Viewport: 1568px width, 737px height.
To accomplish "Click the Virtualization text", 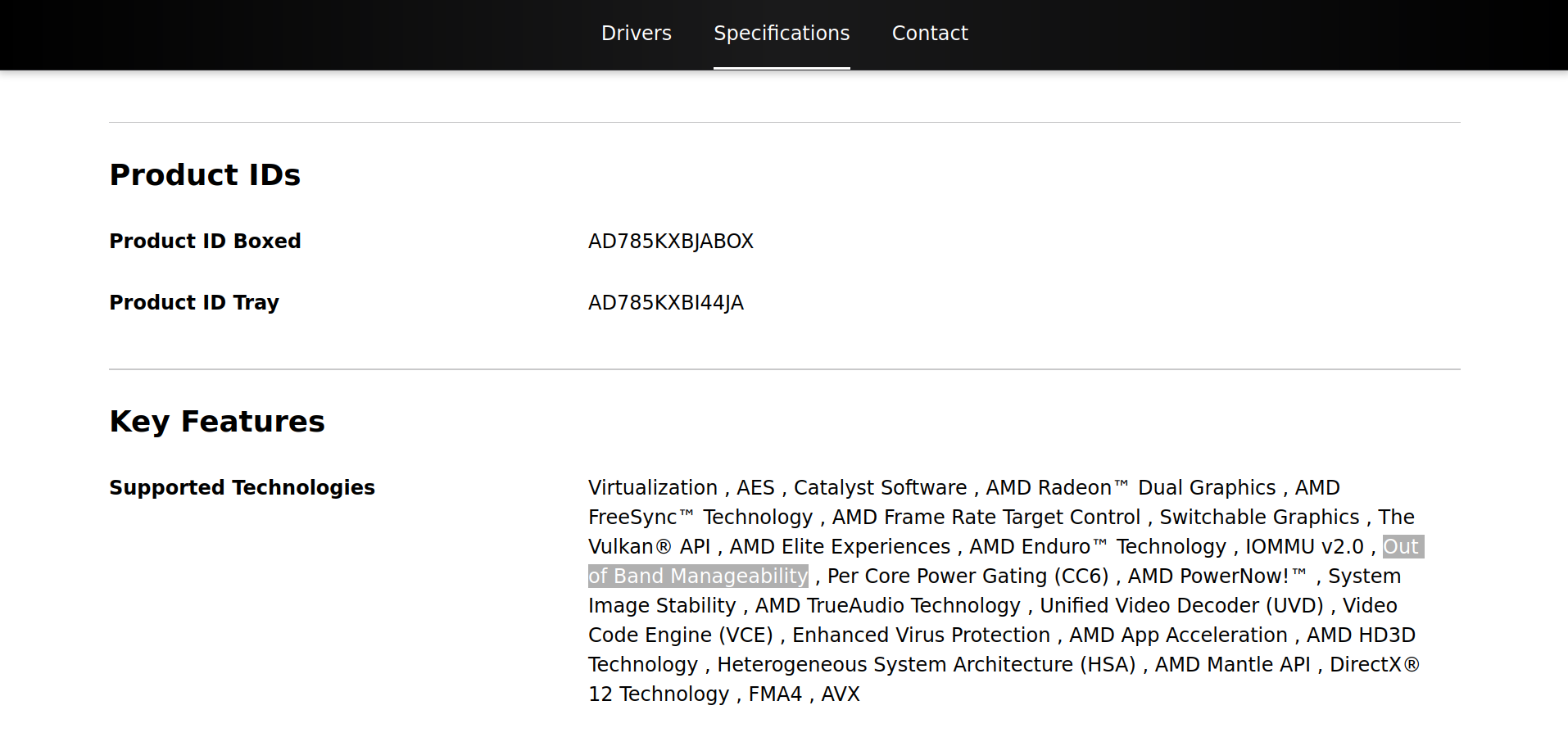I will pyautogui.click(x=653, y=488).
